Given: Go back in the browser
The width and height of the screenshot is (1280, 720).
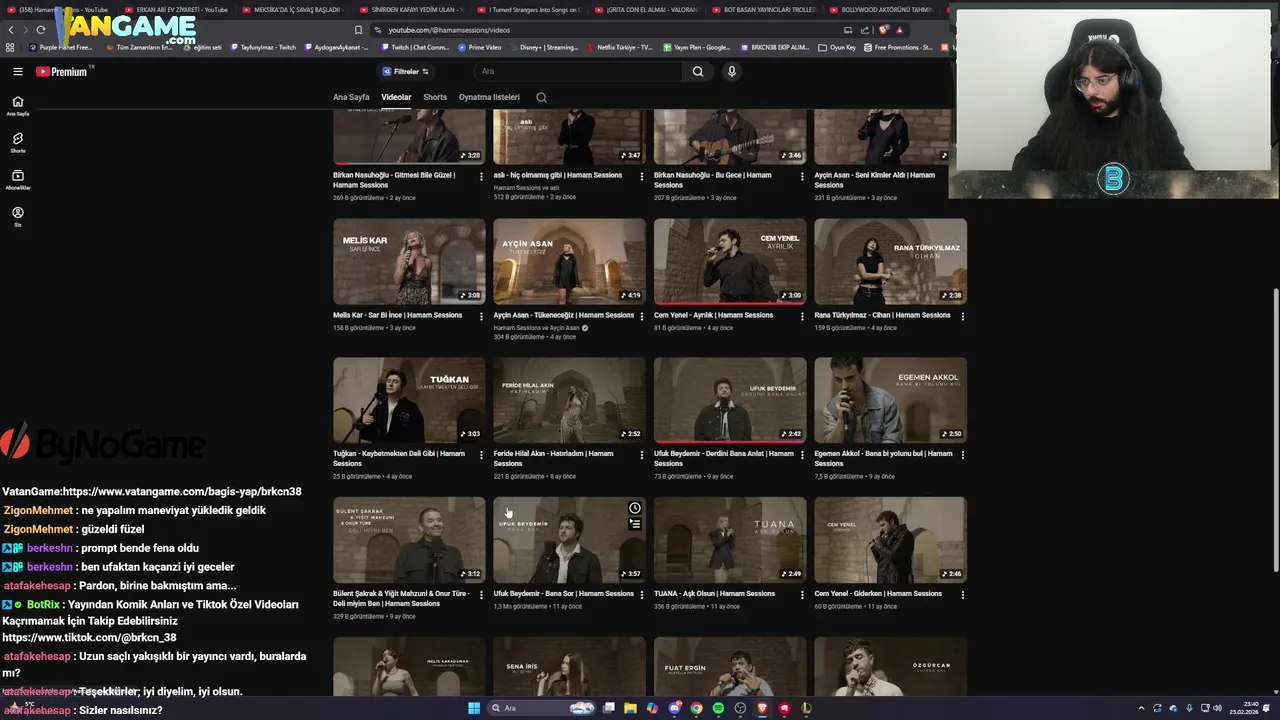Looking at the screenshot, I should click(x=12, y=30).
